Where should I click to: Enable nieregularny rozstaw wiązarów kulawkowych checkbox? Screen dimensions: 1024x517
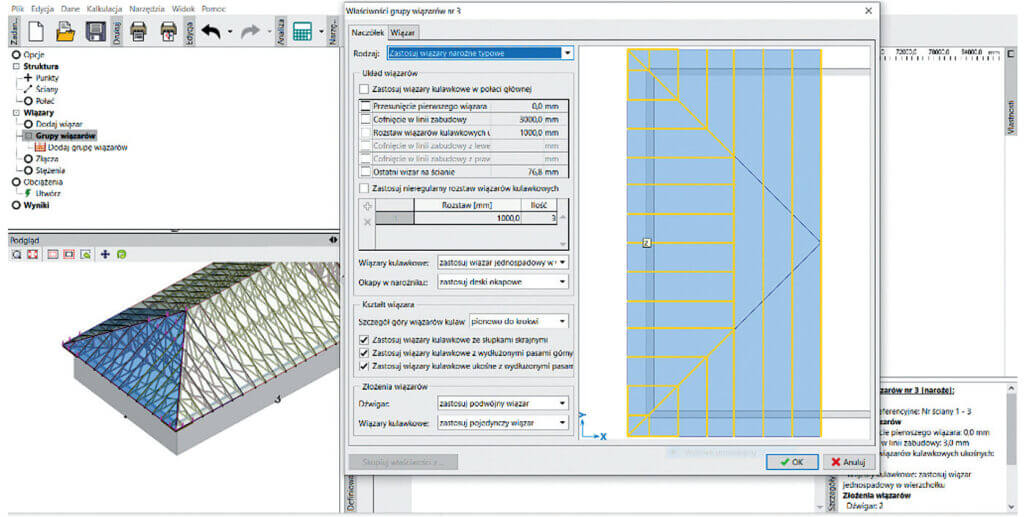pyautogui.click(x=364, y=188)
